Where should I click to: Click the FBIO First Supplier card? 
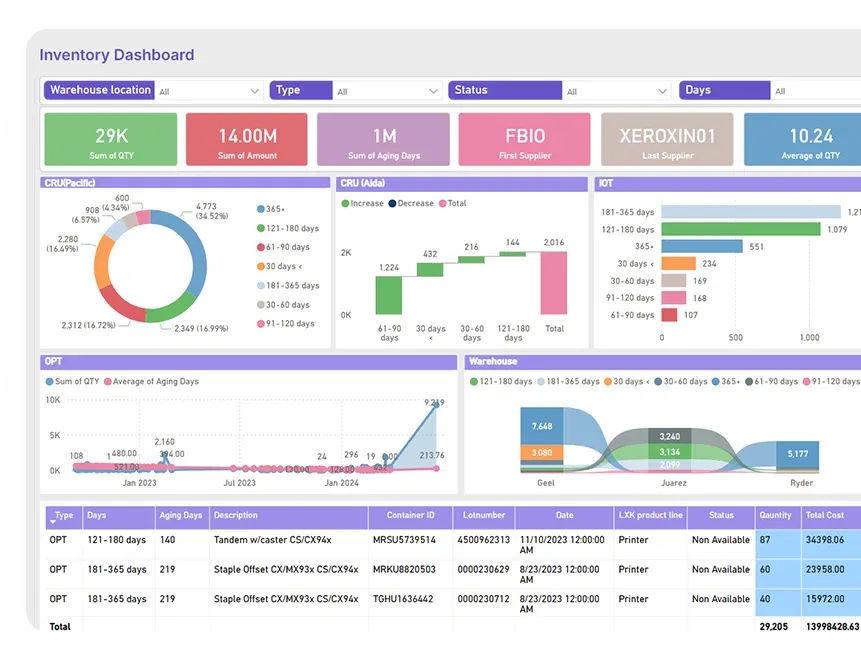point(524,139)
